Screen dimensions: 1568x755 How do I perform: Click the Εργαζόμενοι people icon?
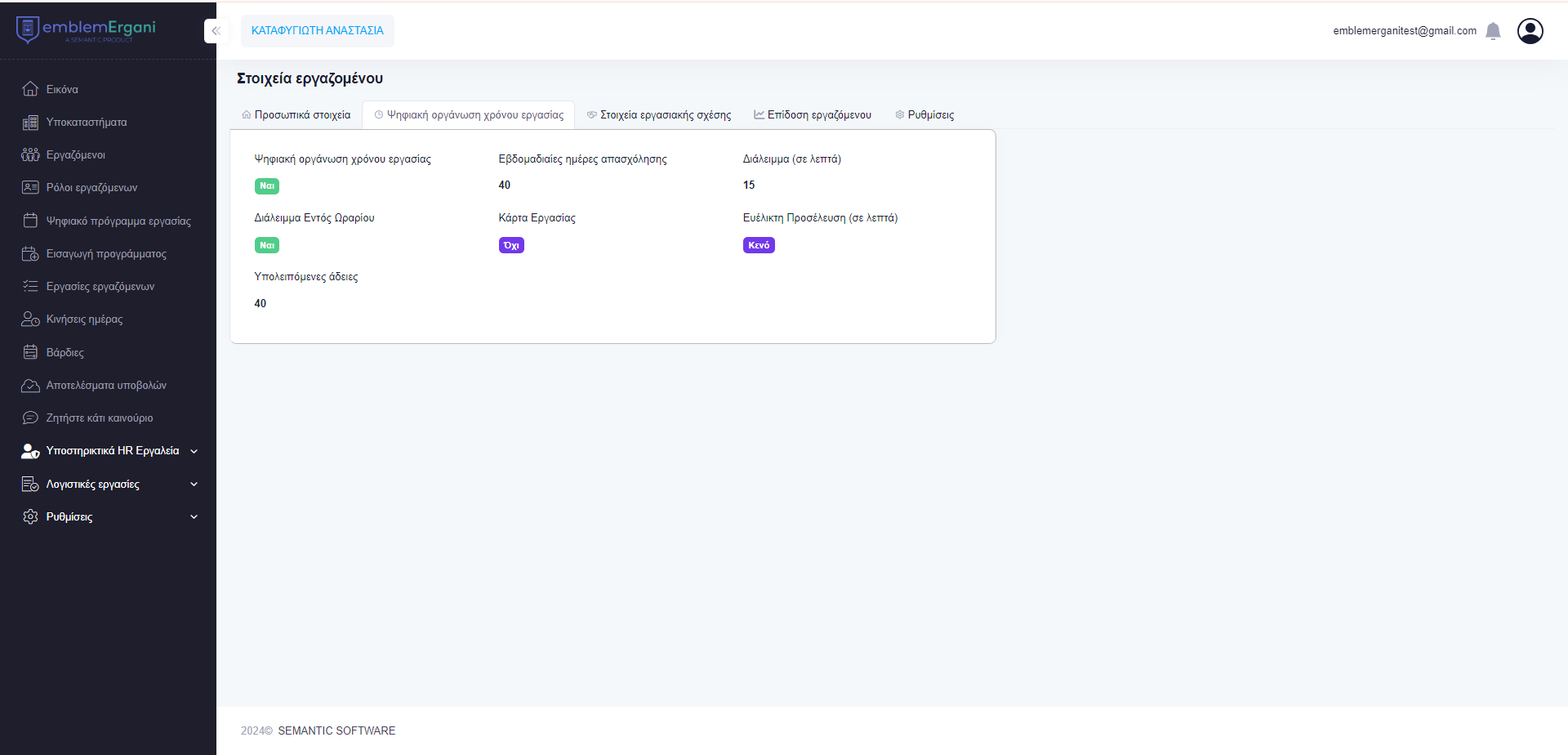tap(30, 155)
